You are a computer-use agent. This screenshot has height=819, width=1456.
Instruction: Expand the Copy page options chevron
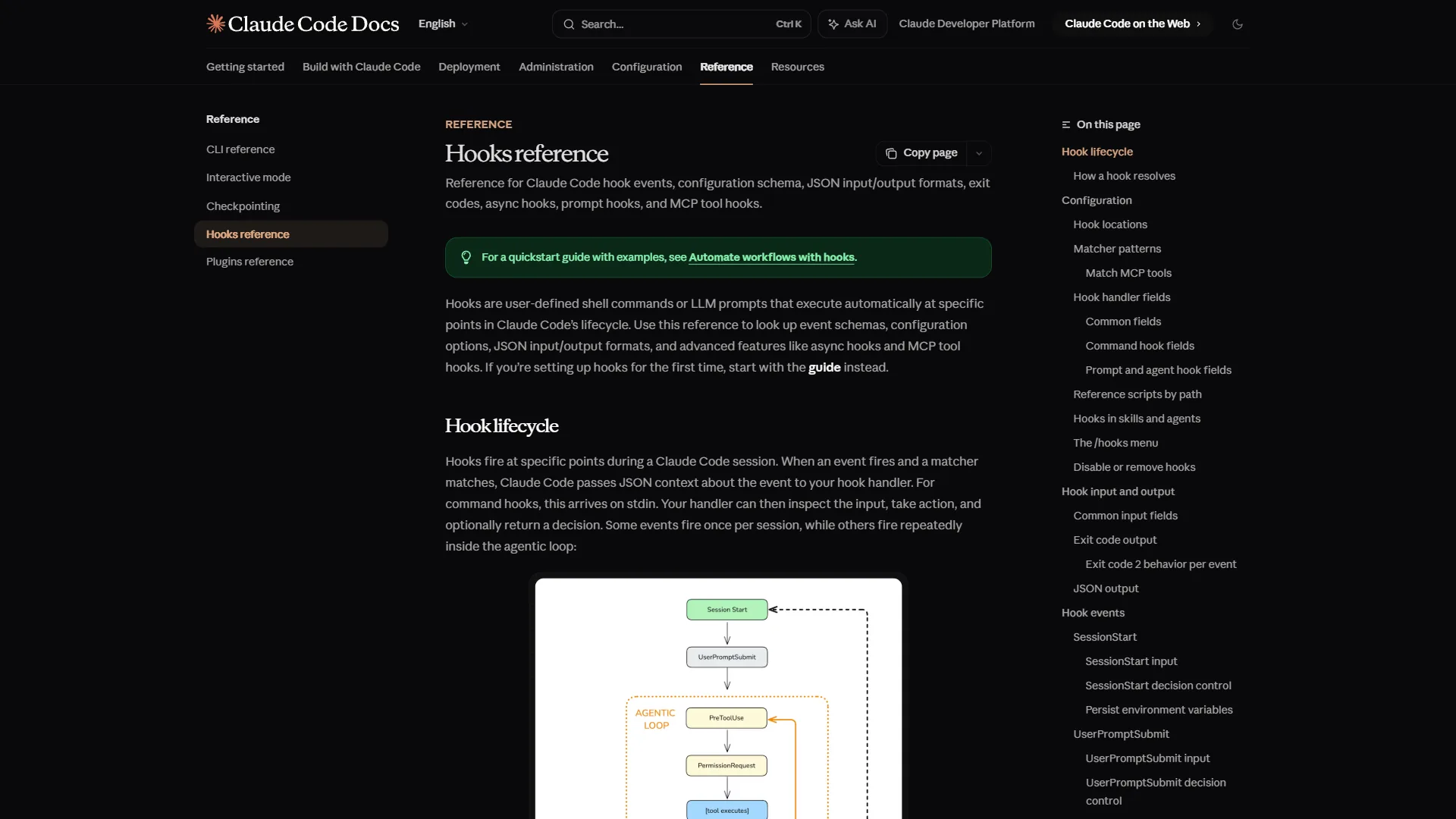pos(979,153)
